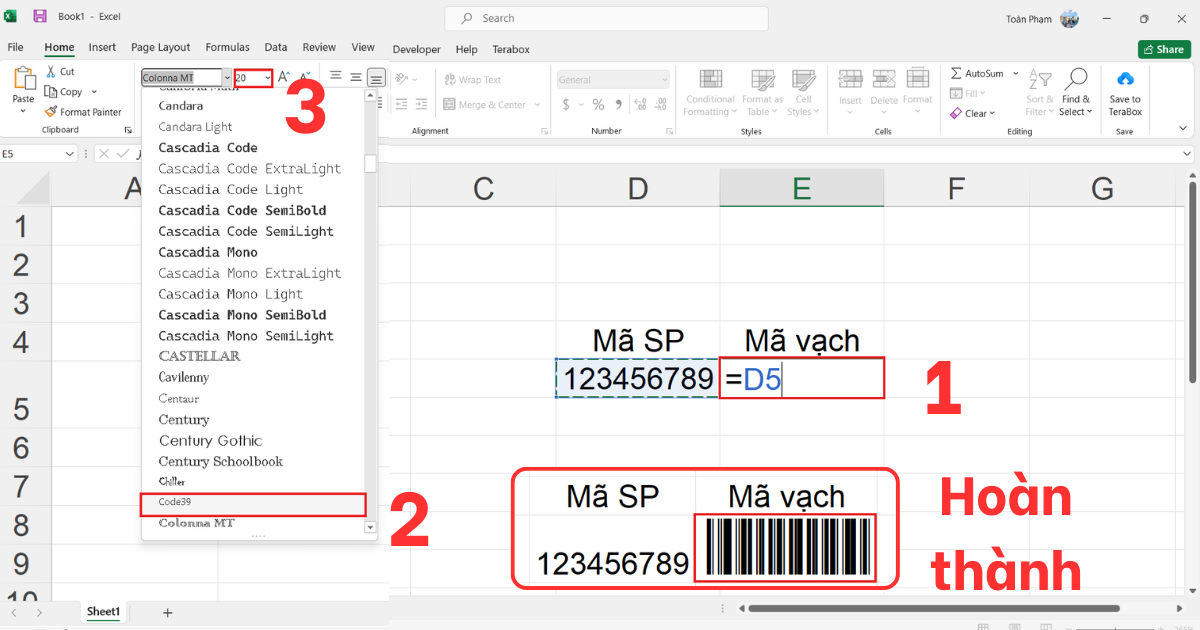Select the Percent Style icon
Screen dimensions: 1200x630
coord(597,103)
